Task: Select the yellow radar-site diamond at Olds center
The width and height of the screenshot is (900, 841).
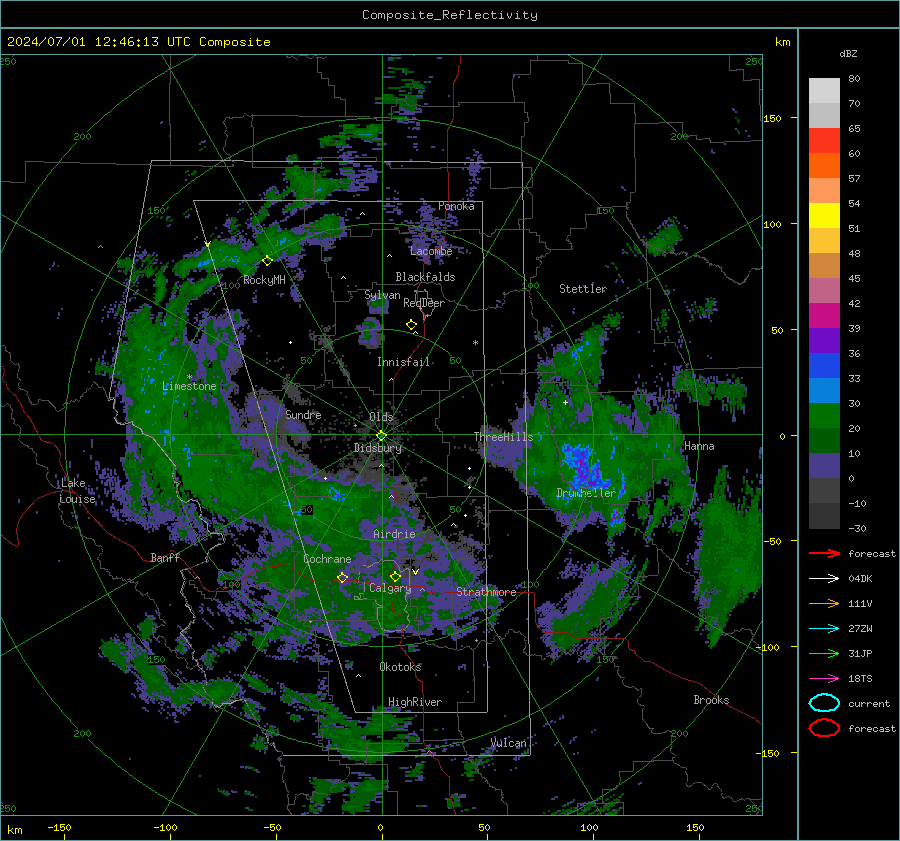Action: (381, 436)
